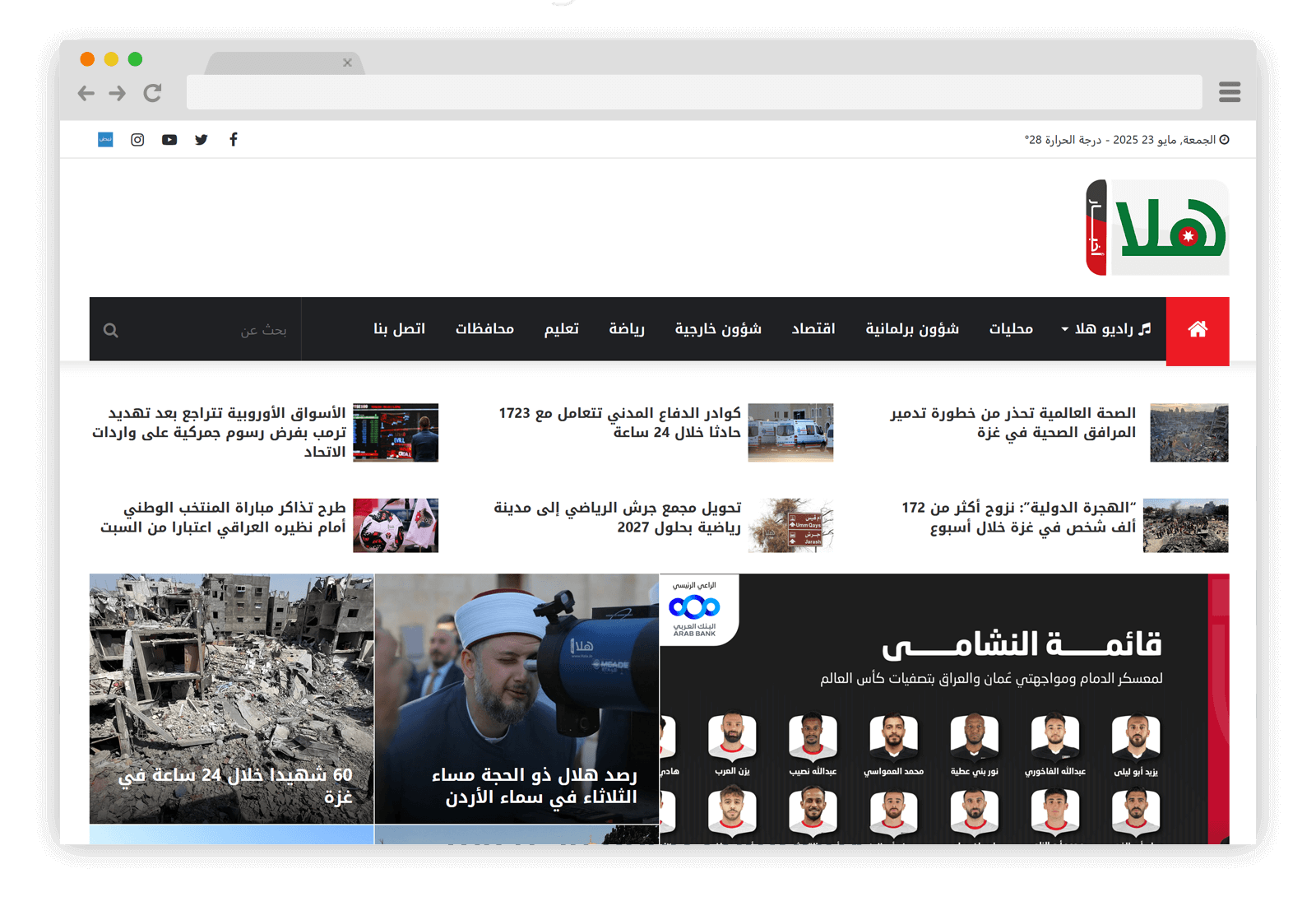The height and width of the screenshot is (906, 1316).
Task: Click the Hala site logo
Action: click(x=1157, y=228)
